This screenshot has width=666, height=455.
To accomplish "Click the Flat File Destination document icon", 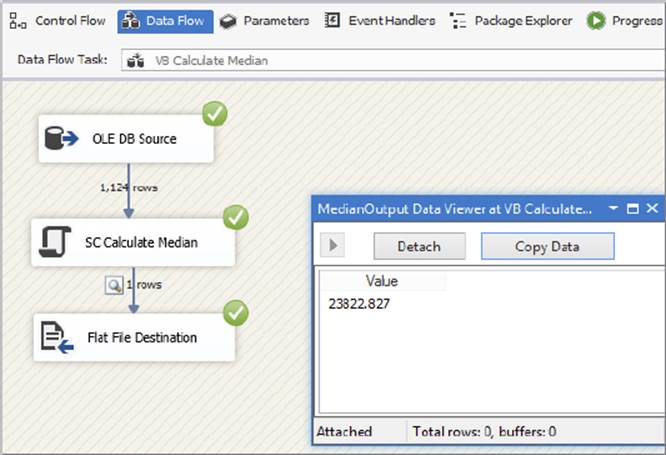I will [57, 337].
